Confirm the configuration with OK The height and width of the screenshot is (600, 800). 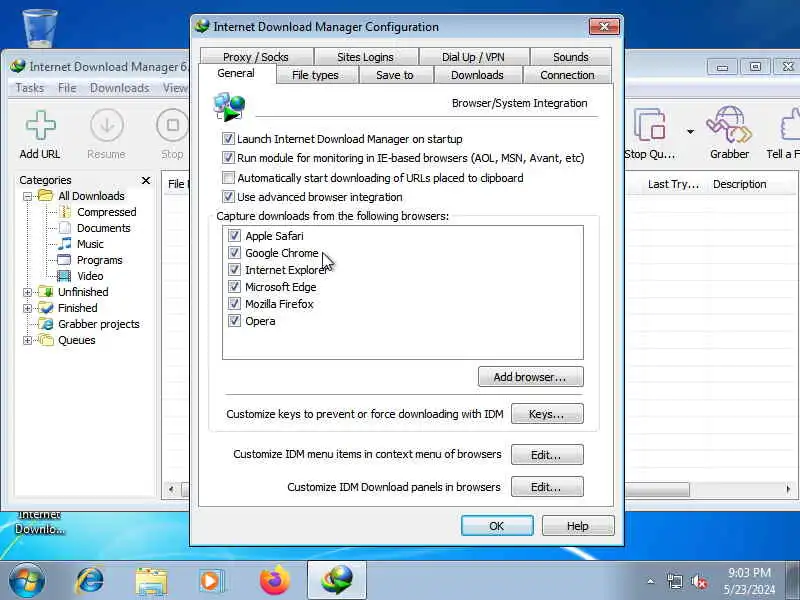497,526
